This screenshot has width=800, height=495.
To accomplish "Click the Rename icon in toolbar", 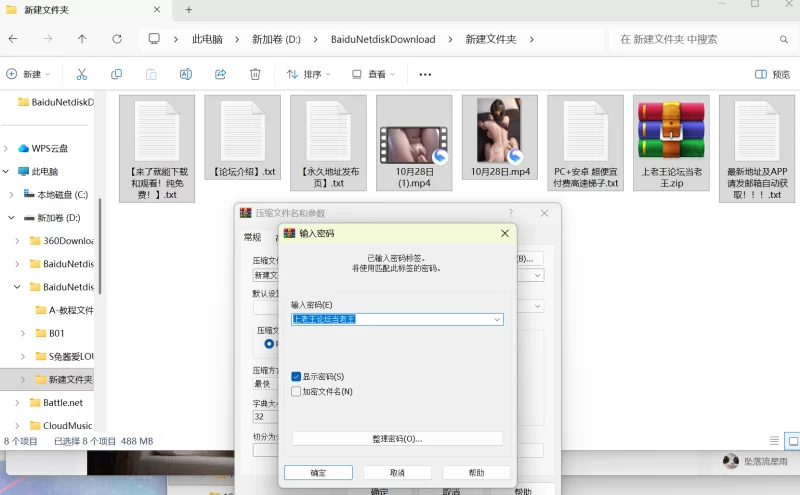I will point(186,74).
